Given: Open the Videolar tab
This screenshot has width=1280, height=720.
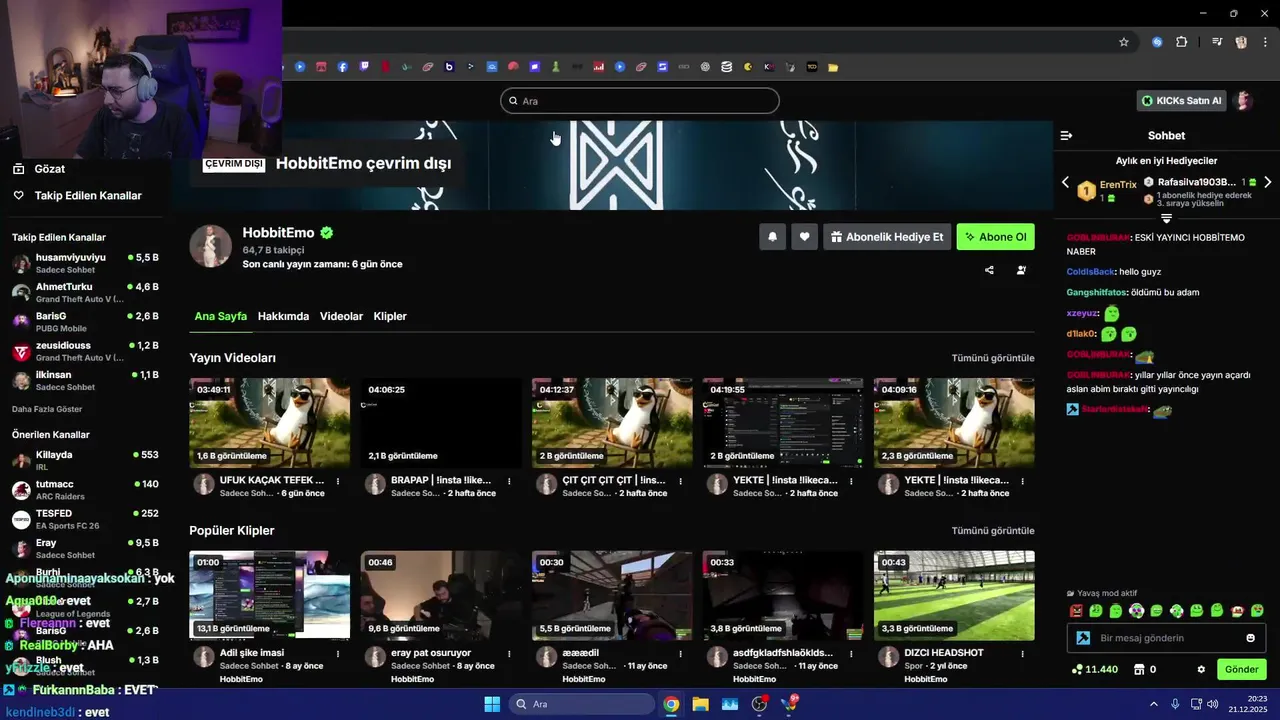Looking at the screenshot, I should (x=341, y=316).
